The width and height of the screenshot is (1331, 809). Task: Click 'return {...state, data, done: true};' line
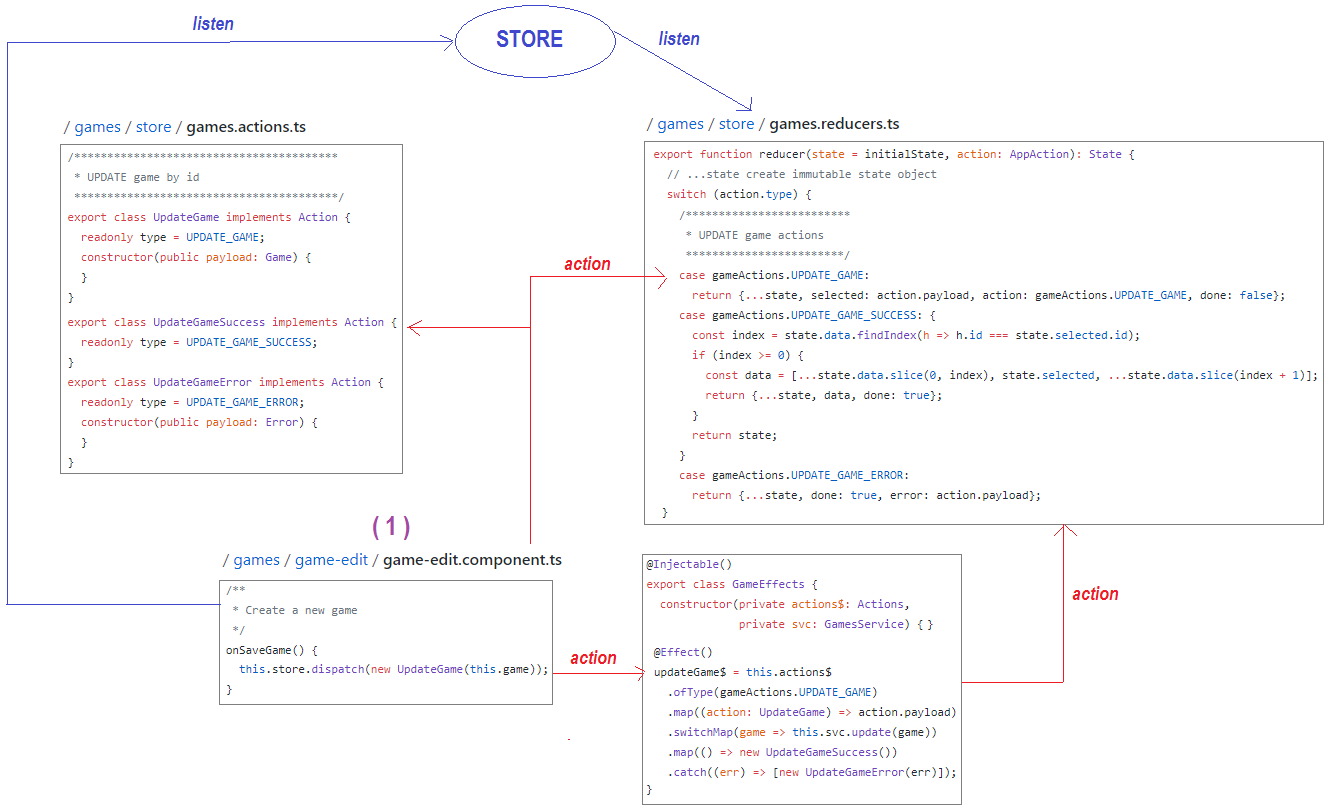point(824,395)
